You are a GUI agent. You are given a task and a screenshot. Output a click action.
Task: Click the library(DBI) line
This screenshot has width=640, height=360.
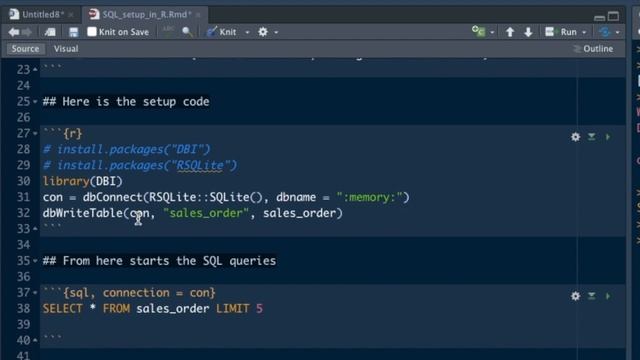coord(82,181)
